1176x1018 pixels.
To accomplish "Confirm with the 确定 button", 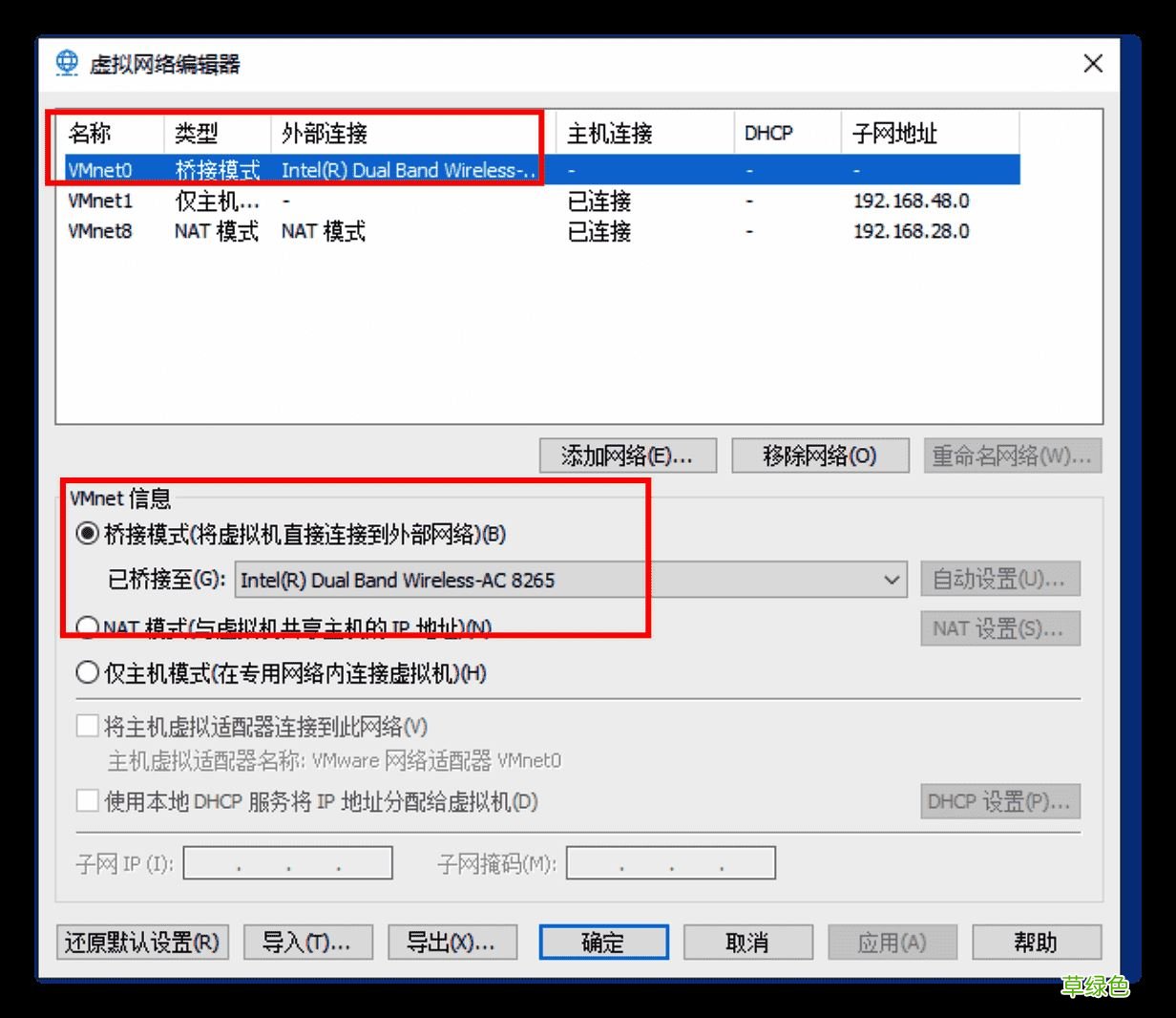I will (x=603, y=943).
